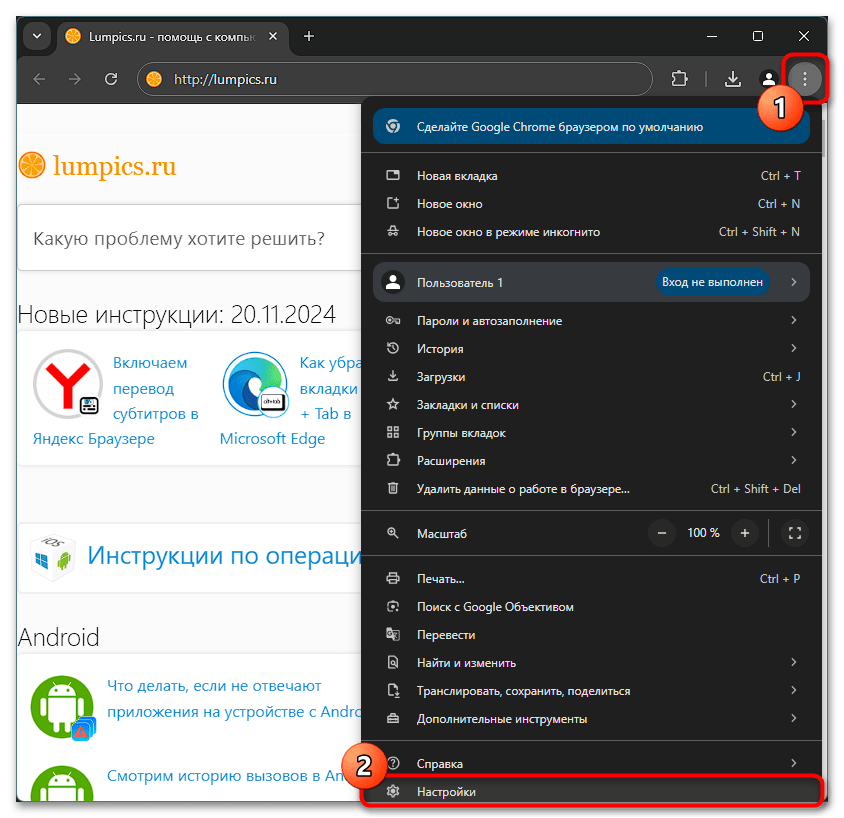Click the 'Расширения' puzzle icon in menu
Image resolution: width=844 pixels, height=818 pixels.
pyautogui.click(x=393, y=460)
